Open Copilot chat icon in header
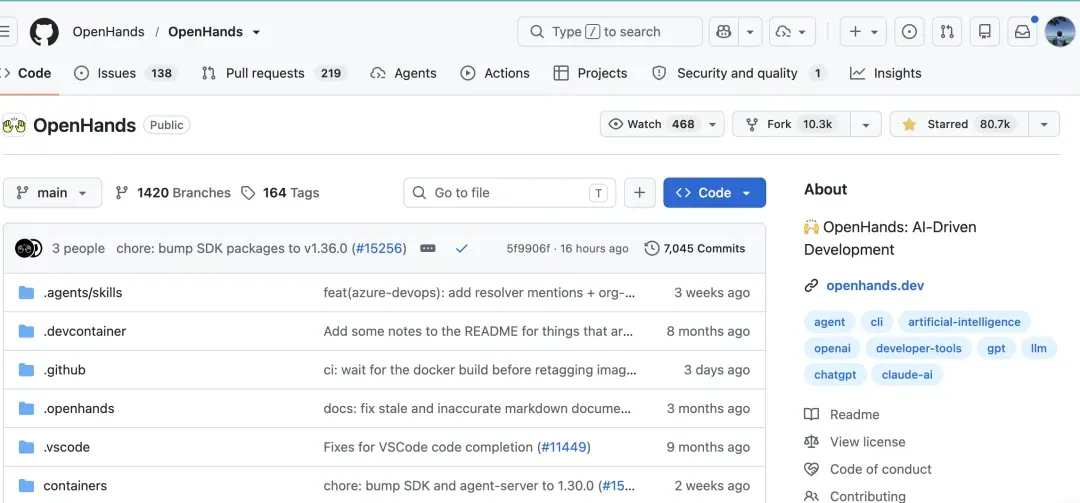 click(723, 32)
